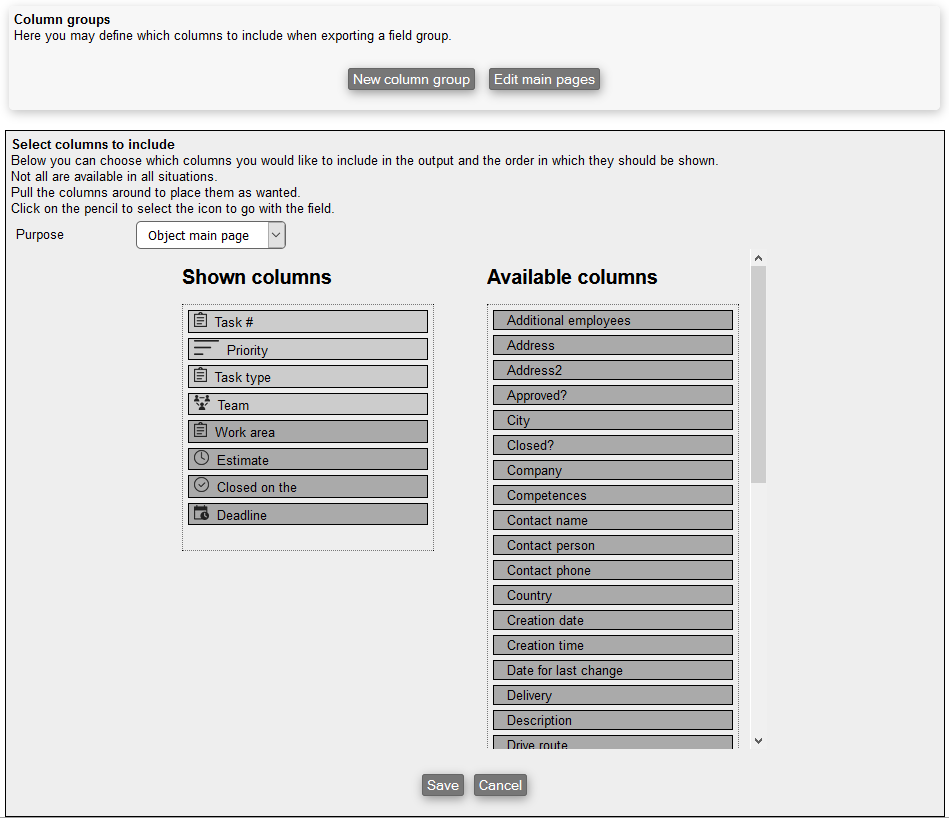Click the clipboard icon beside Task type
Image resolution: width=949 pixels, height=818 pixels.
[201, 376]
